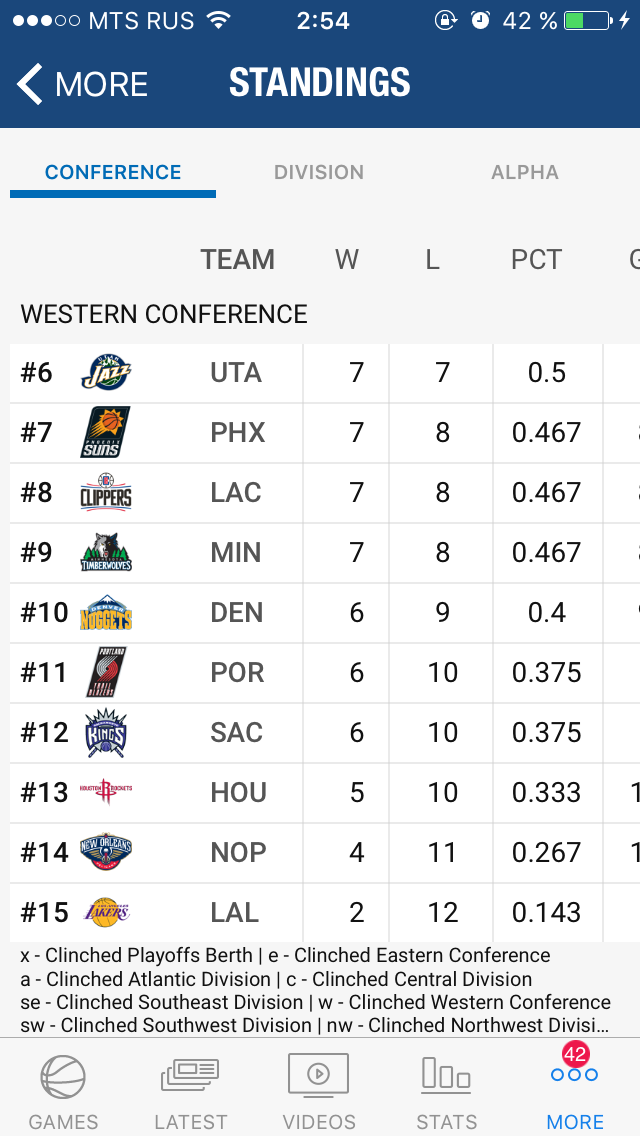This screenshot has width=640, height=1136.
Task: Sort by the PCT column header
Action: 536,259
